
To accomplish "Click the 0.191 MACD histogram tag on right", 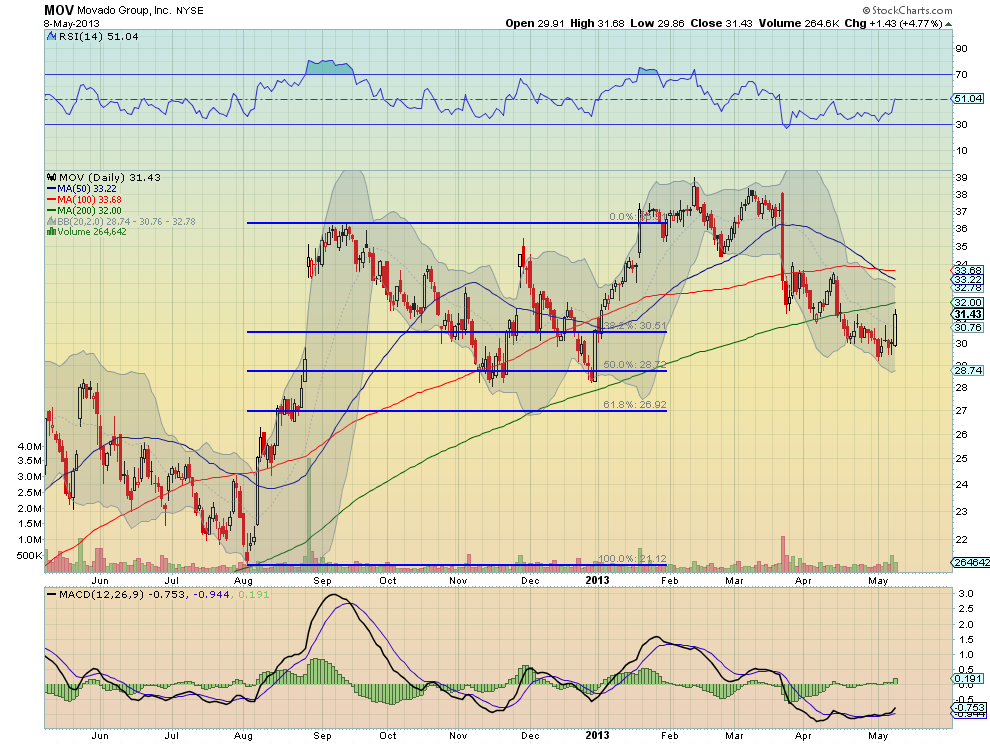I will coord(967,679).
